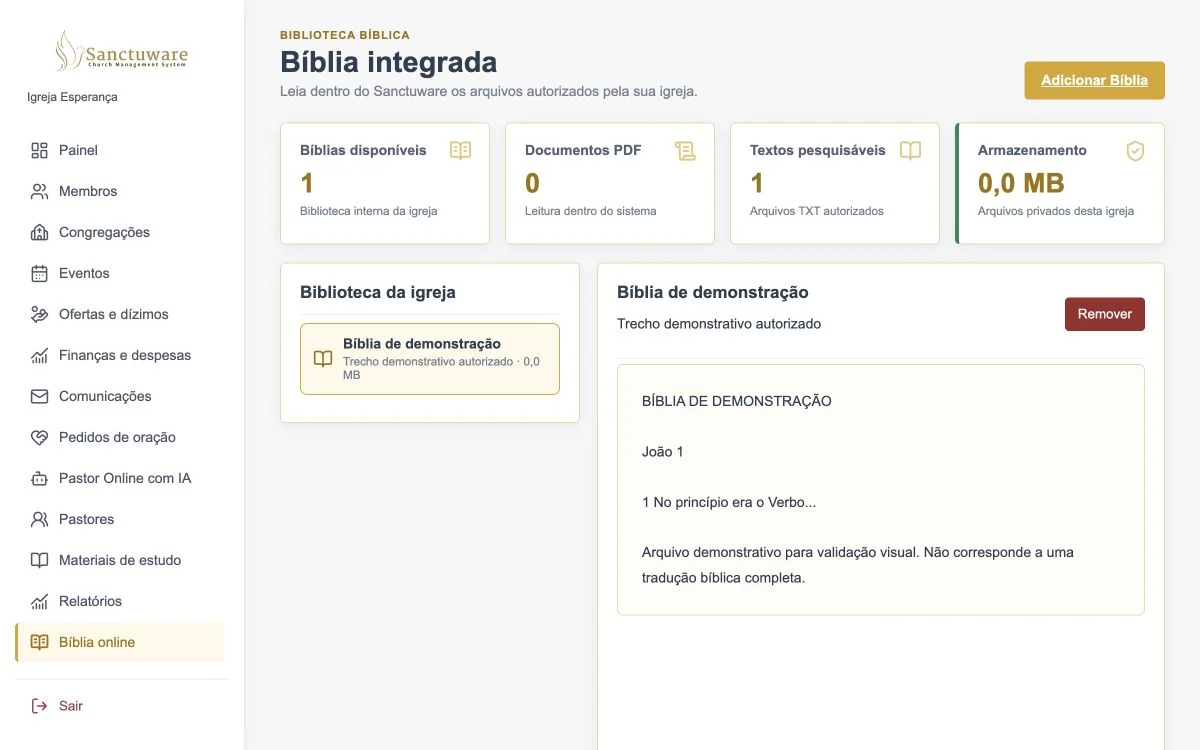
Task: Go to the Membros section
Action: coord(120,191)
